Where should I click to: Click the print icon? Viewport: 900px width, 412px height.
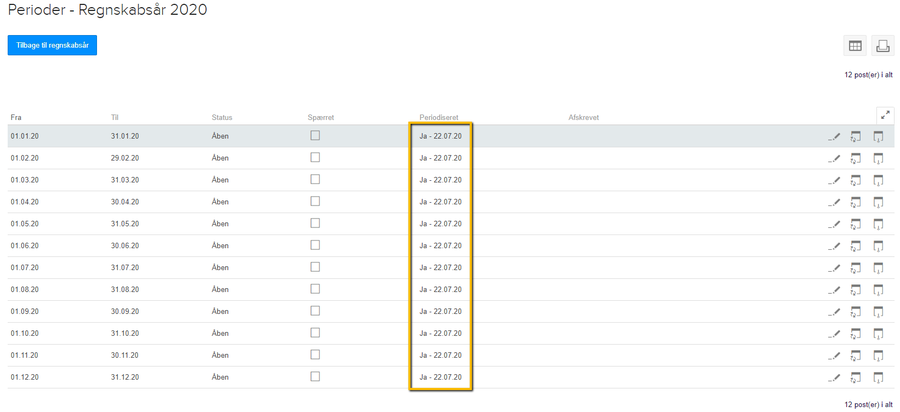point(883,46)
